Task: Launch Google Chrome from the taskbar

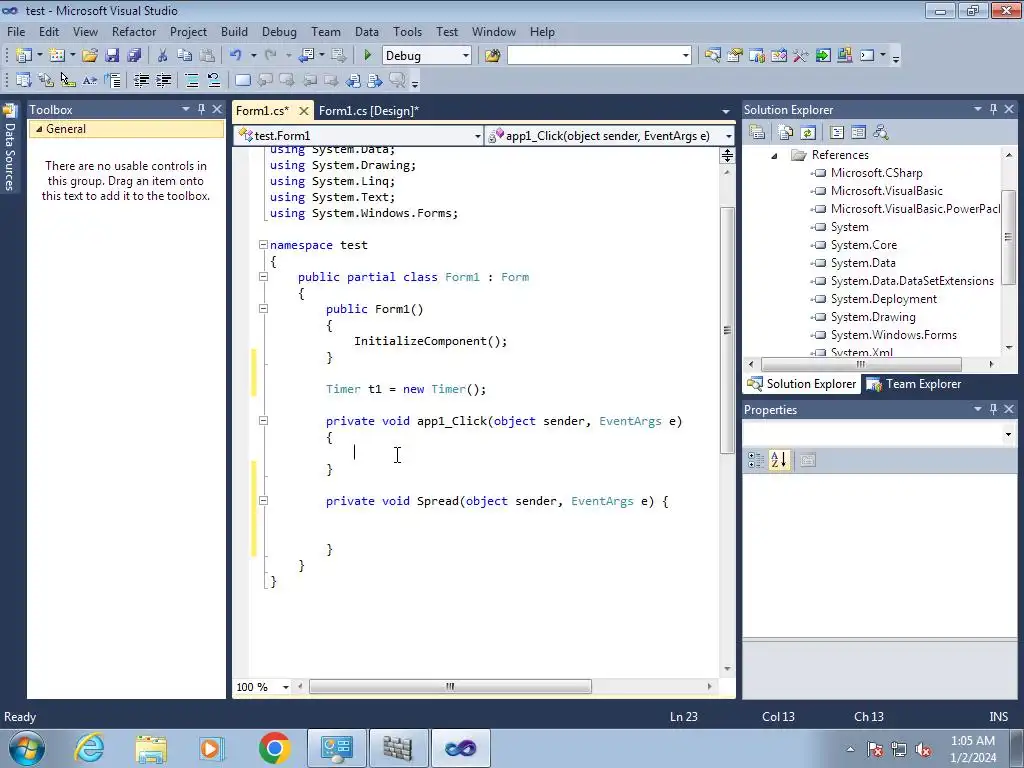Action: tap(274, 748)
